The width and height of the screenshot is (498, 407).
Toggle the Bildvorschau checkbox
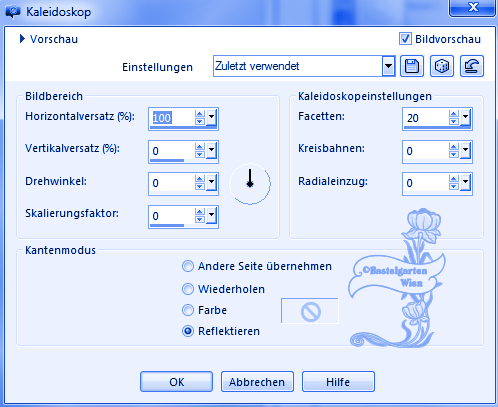(x=405, y=39)
